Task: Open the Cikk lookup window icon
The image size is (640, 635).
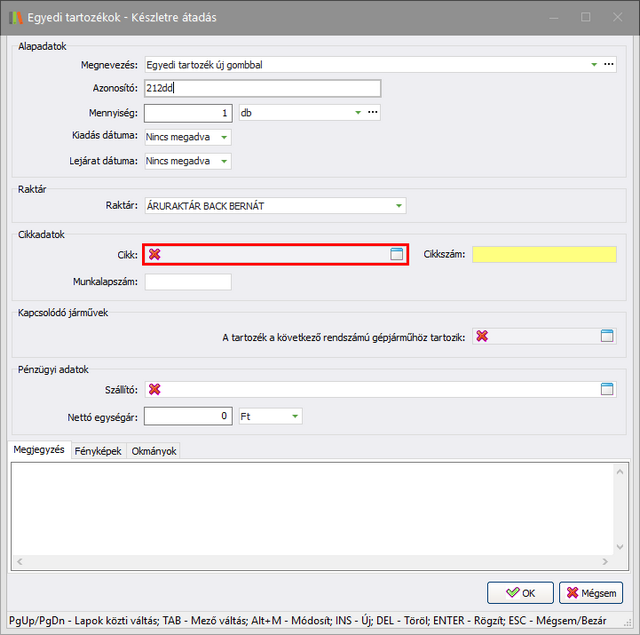Action: [x=396, y=255]
